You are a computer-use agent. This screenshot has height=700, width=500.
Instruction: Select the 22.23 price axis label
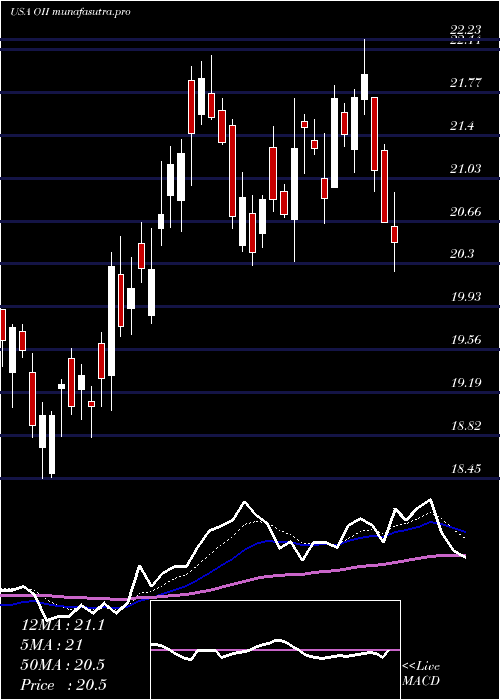[465, 30]
